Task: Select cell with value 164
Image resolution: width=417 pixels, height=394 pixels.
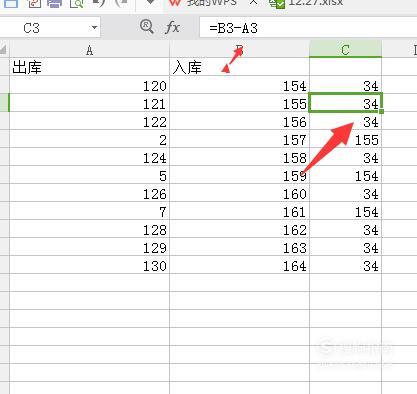Action: [x=239, y=265]
